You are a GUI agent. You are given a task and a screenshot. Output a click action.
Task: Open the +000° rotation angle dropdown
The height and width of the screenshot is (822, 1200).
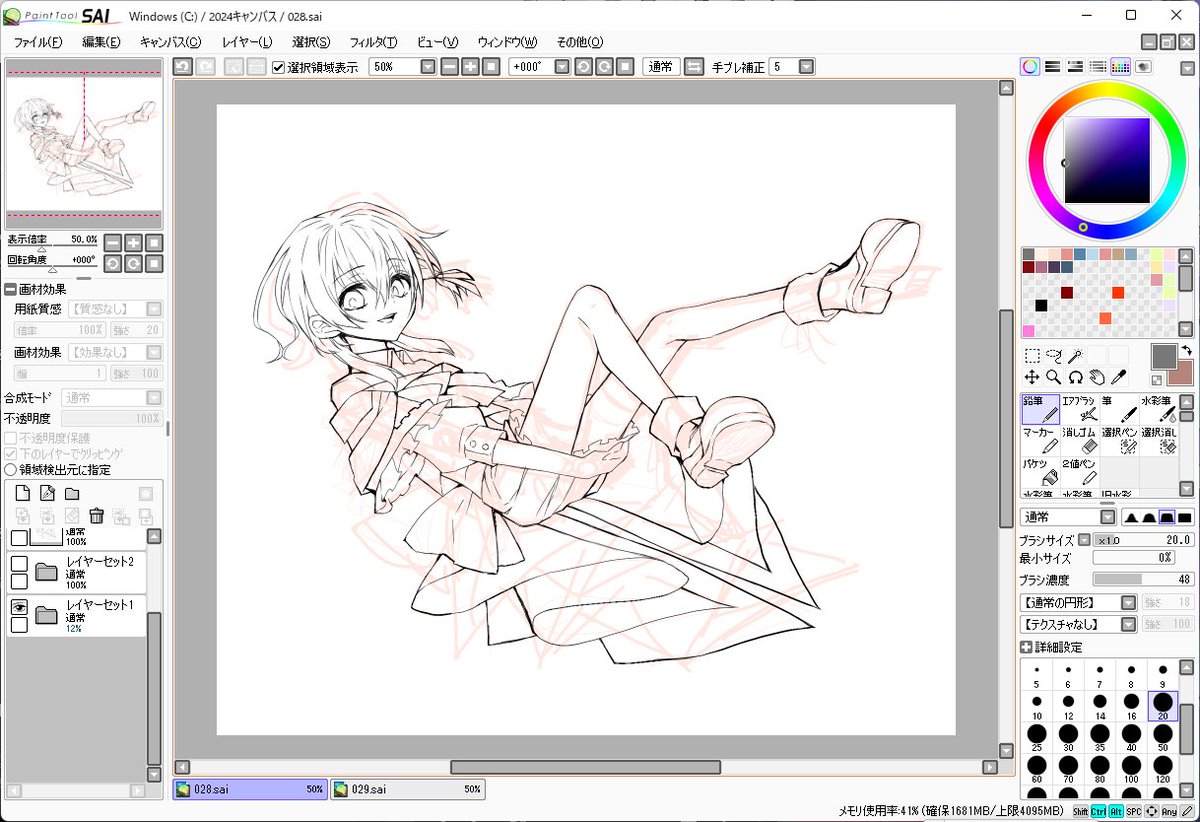point(562,67)
